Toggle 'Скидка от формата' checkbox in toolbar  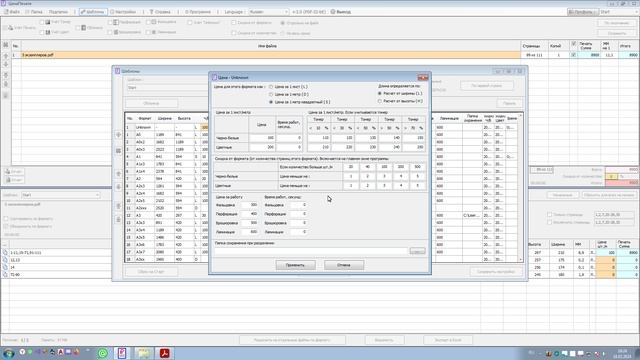point(233,23)
